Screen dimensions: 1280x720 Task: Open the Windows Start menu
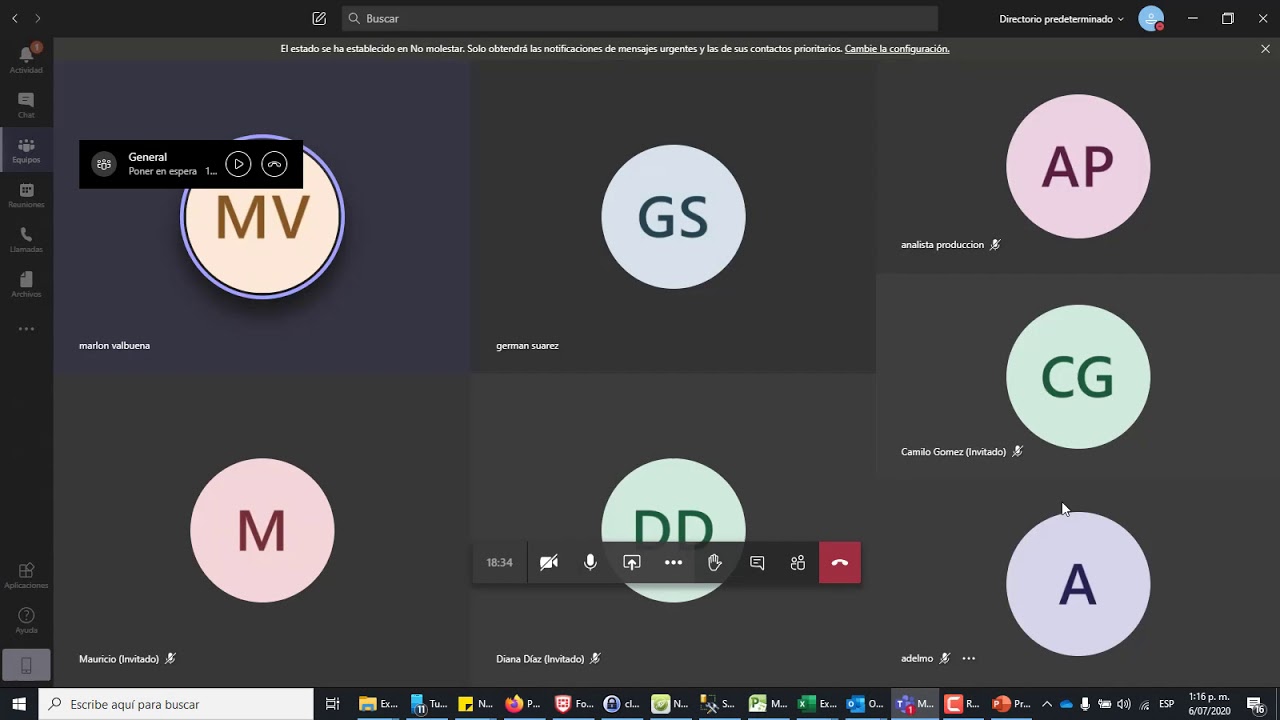19,704
